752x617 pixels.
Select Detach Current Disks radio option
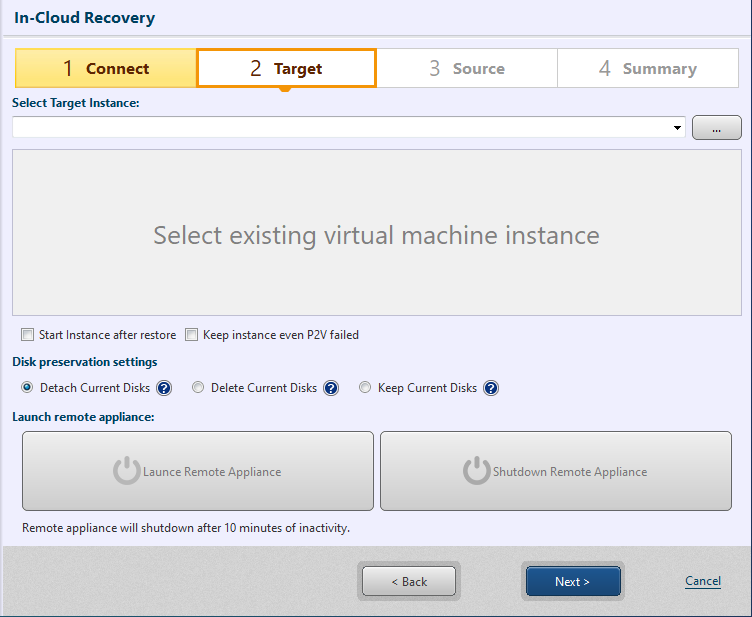coord(27,388)
